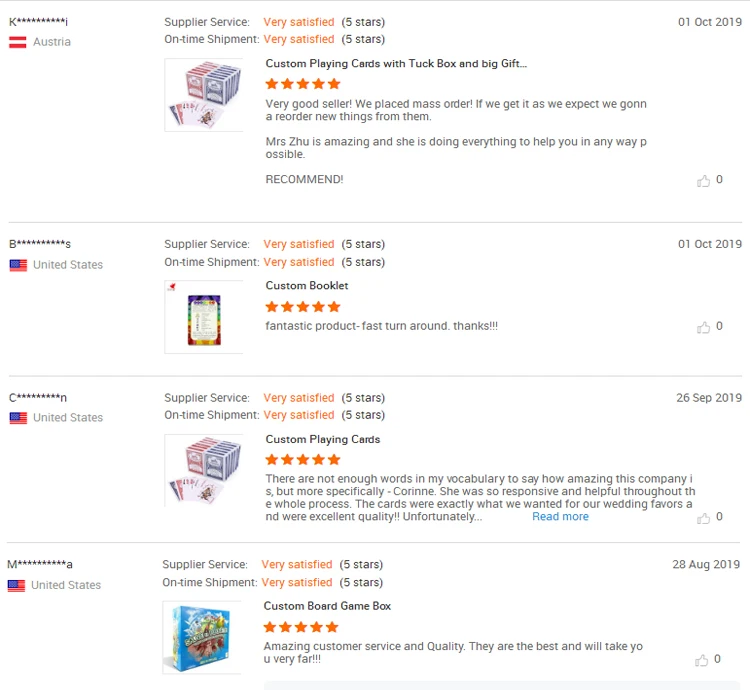View the playing cards thumbnail in Austria review

click(204, 95)
